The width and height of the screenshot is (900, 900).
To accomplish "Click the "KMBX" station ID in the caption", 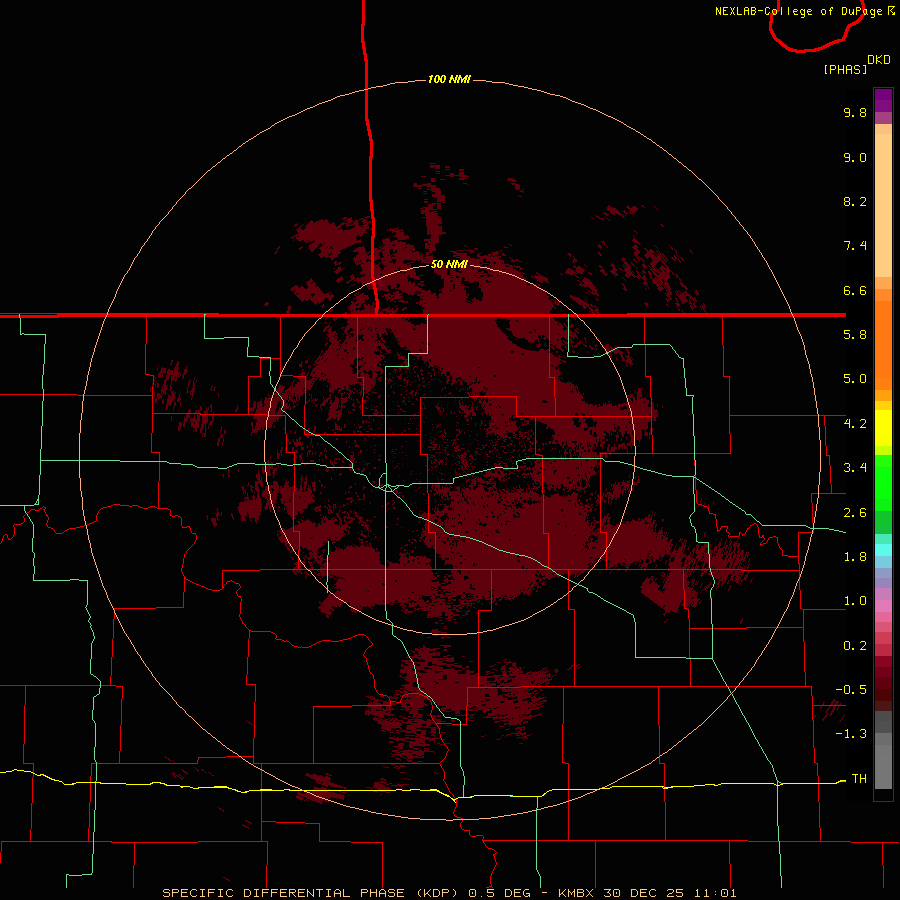I will [577, 893].
